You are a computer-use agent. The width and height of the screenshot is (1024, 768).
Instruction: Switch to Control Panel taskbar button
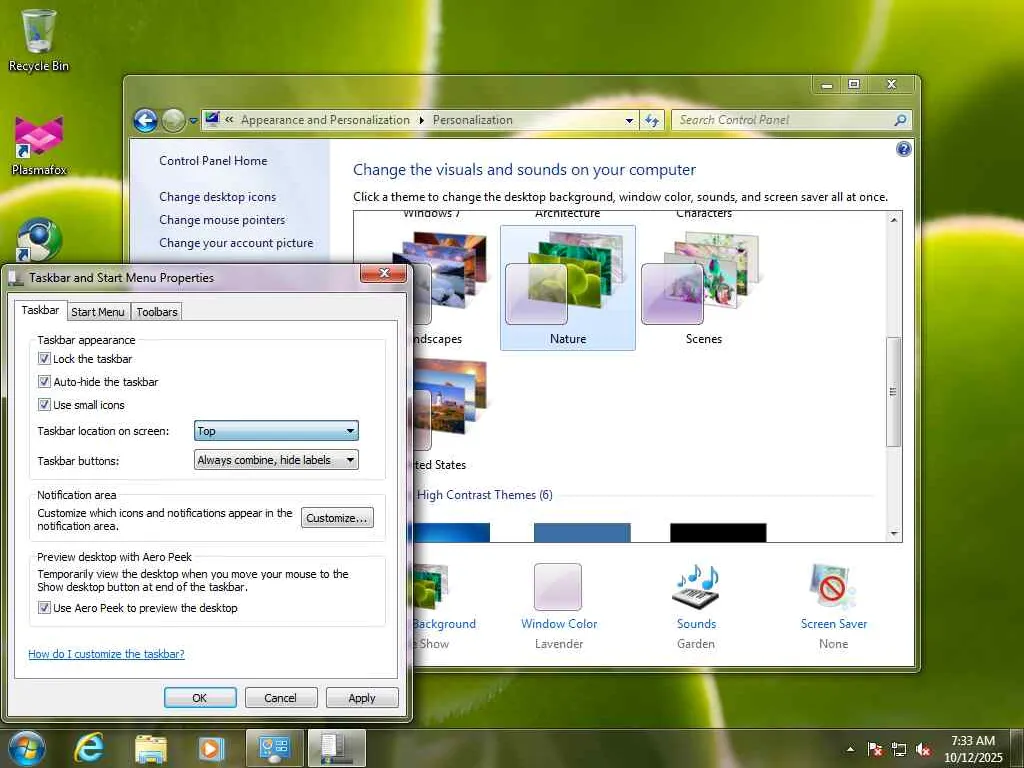tap(274, 748)
